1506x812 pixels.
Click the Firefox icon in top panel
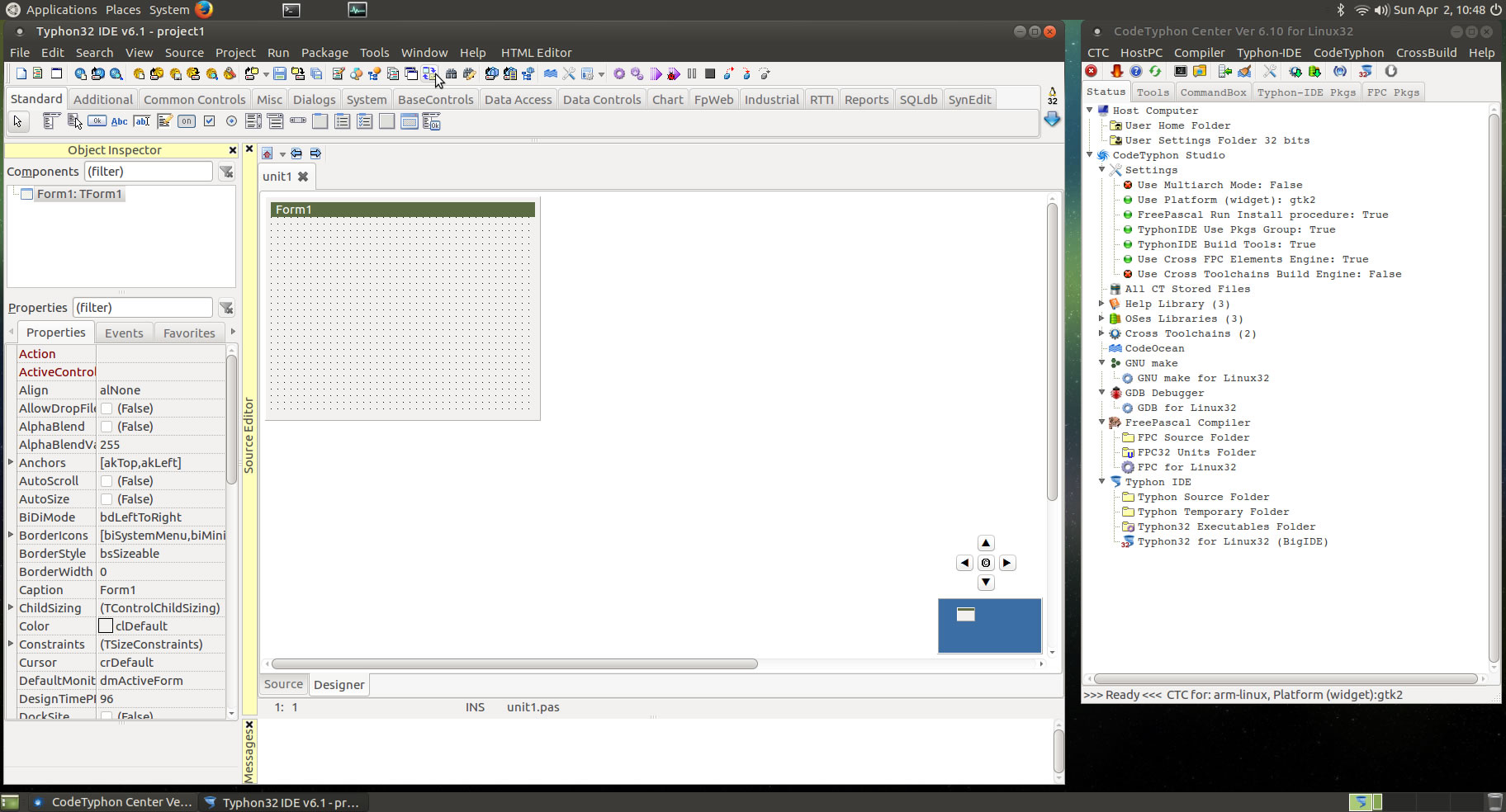[204, 9]
